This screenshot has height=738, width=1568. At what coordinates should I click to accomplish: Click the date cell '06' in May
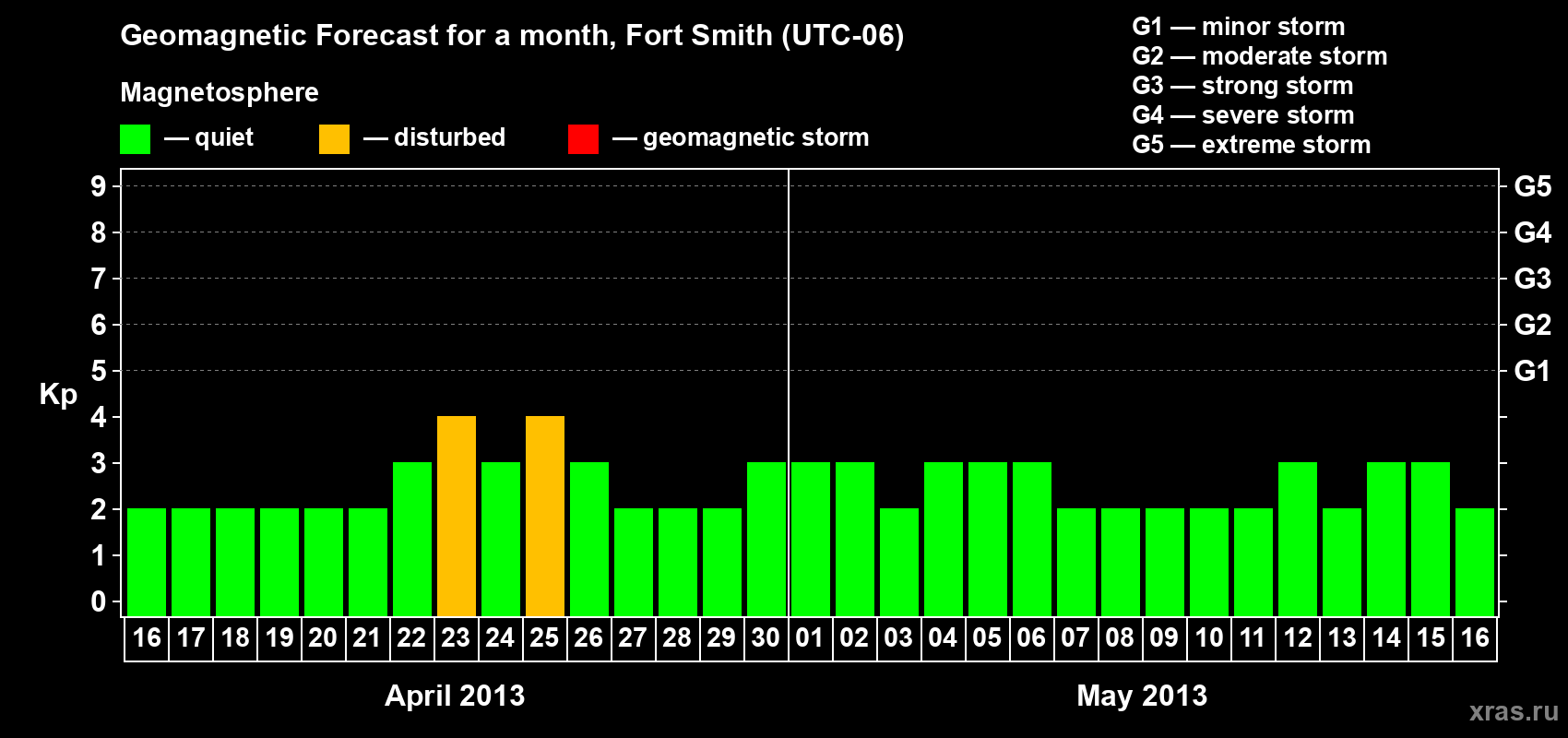pyautogui.click(x=1032, y=638)
